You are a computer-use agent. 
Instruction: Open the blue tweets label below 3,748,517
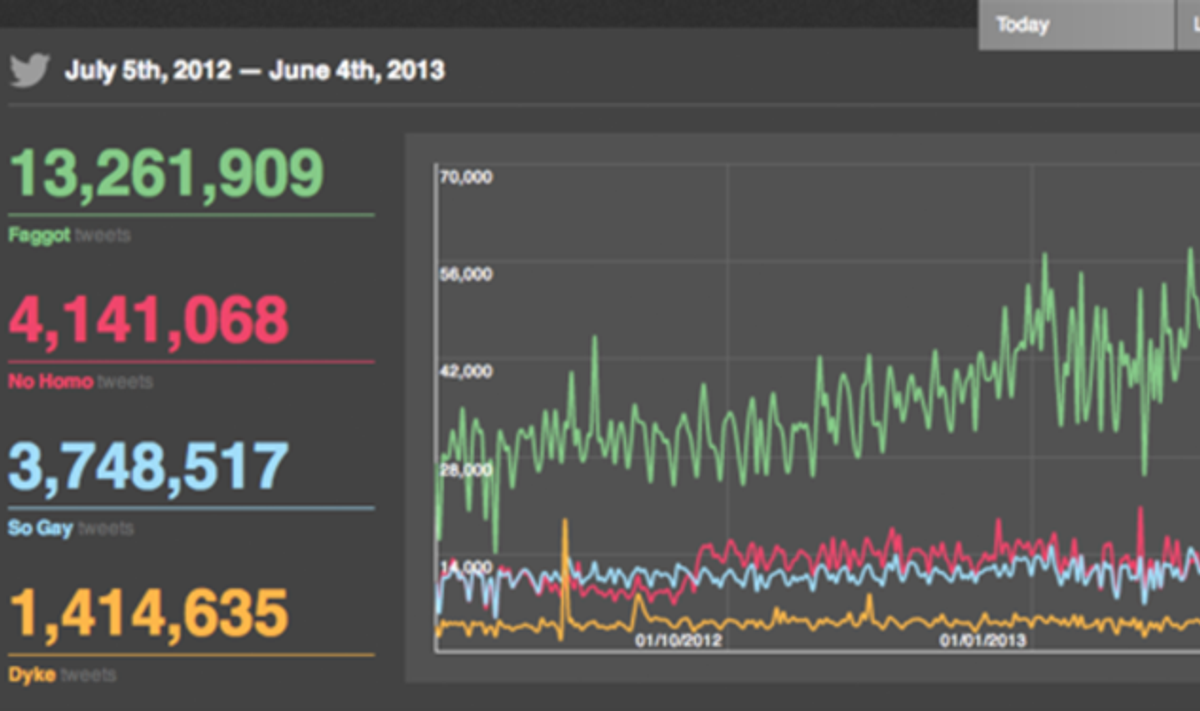pos(70,528)
